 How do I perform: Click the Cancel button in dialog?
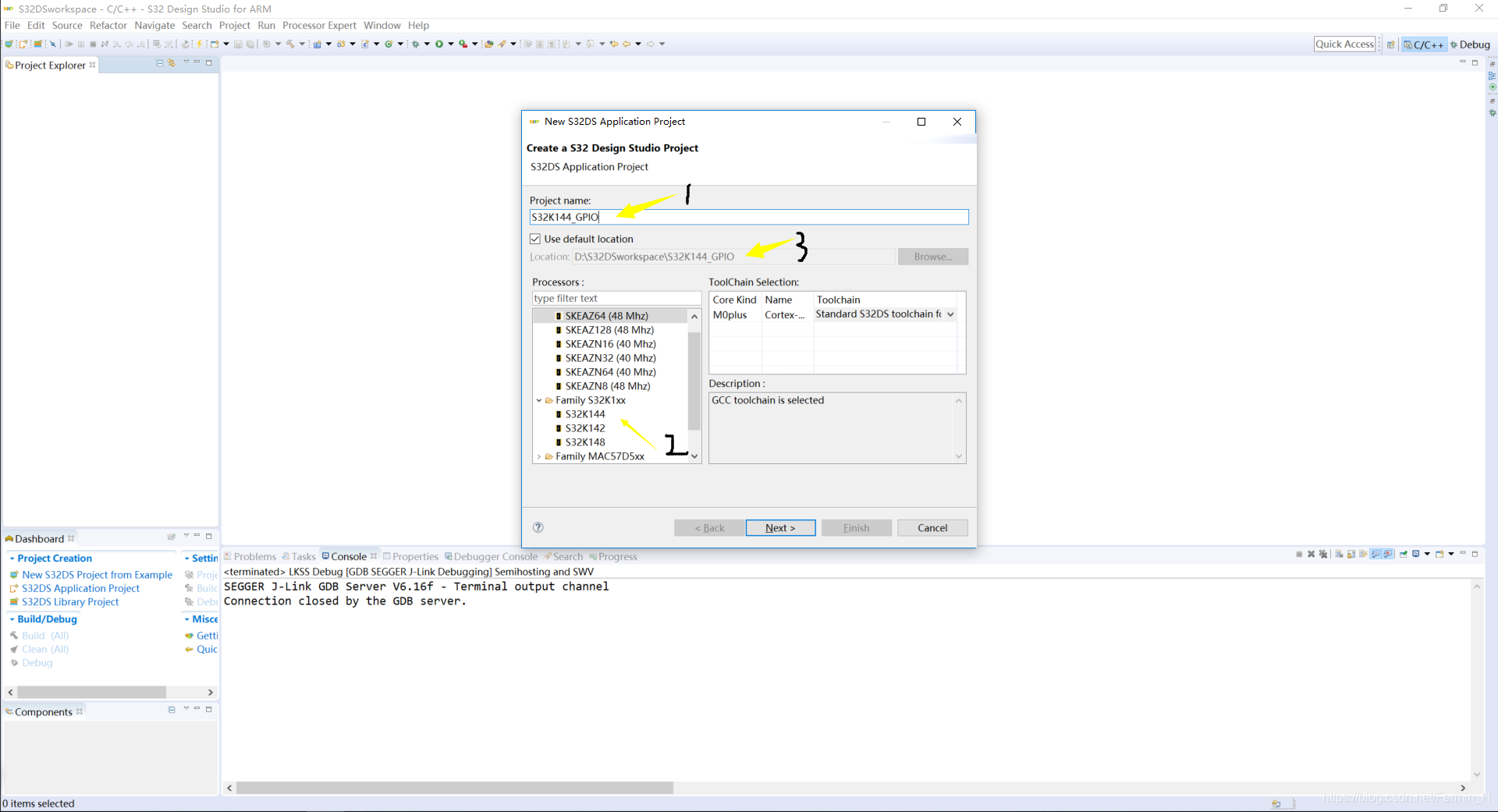pos(932,528)
